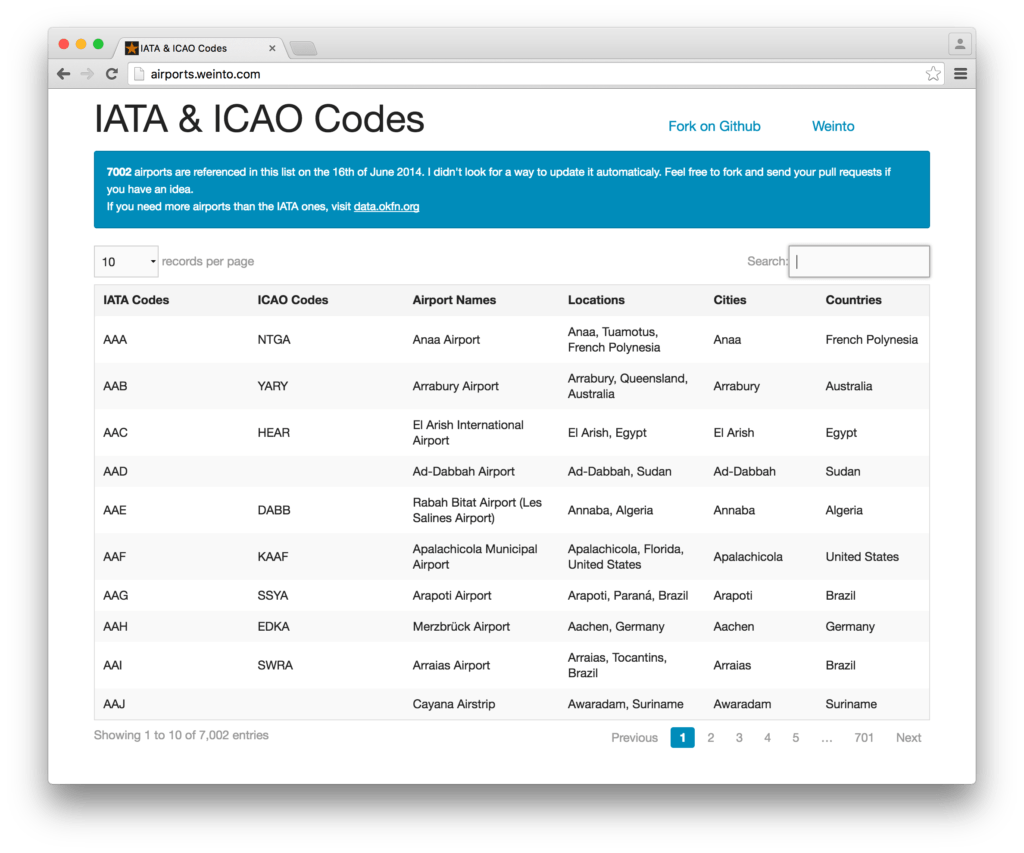Click Previous pagination link
The height and width of the screenshot is (853, 1024).
point(634,737)
